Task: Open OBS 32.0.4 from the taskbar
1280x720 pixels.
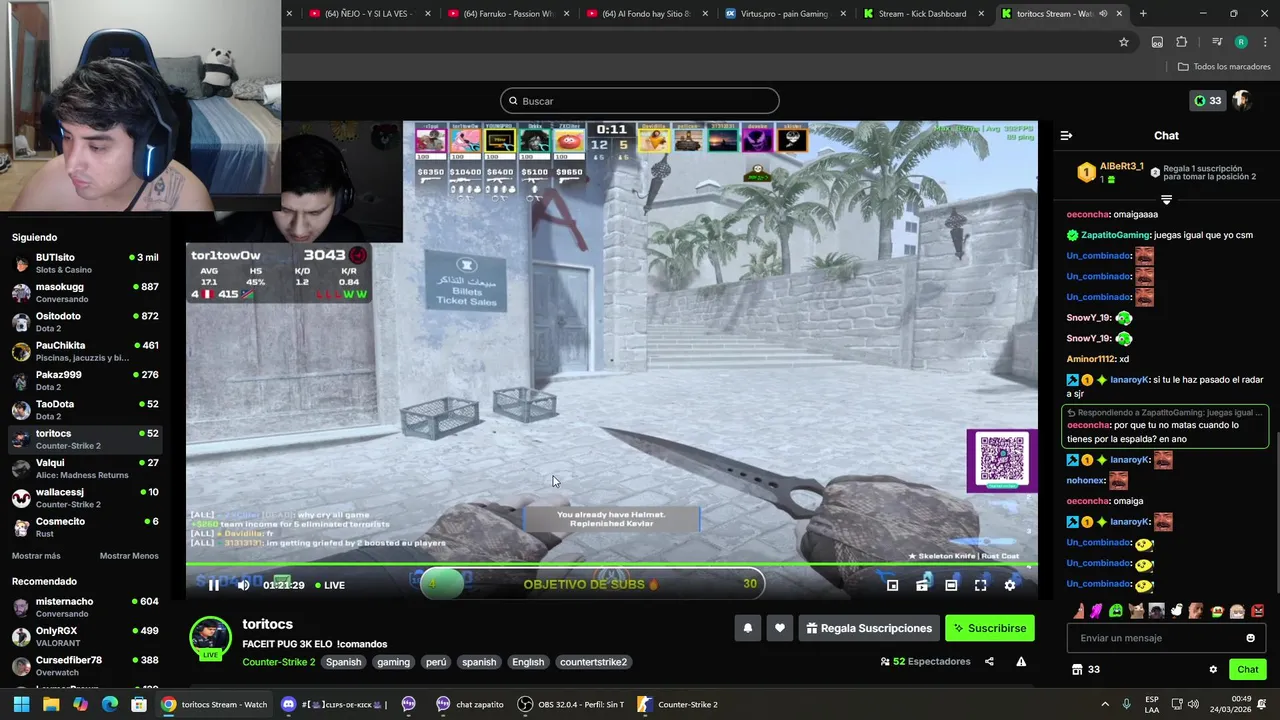Action: click(x=570, y=704)
